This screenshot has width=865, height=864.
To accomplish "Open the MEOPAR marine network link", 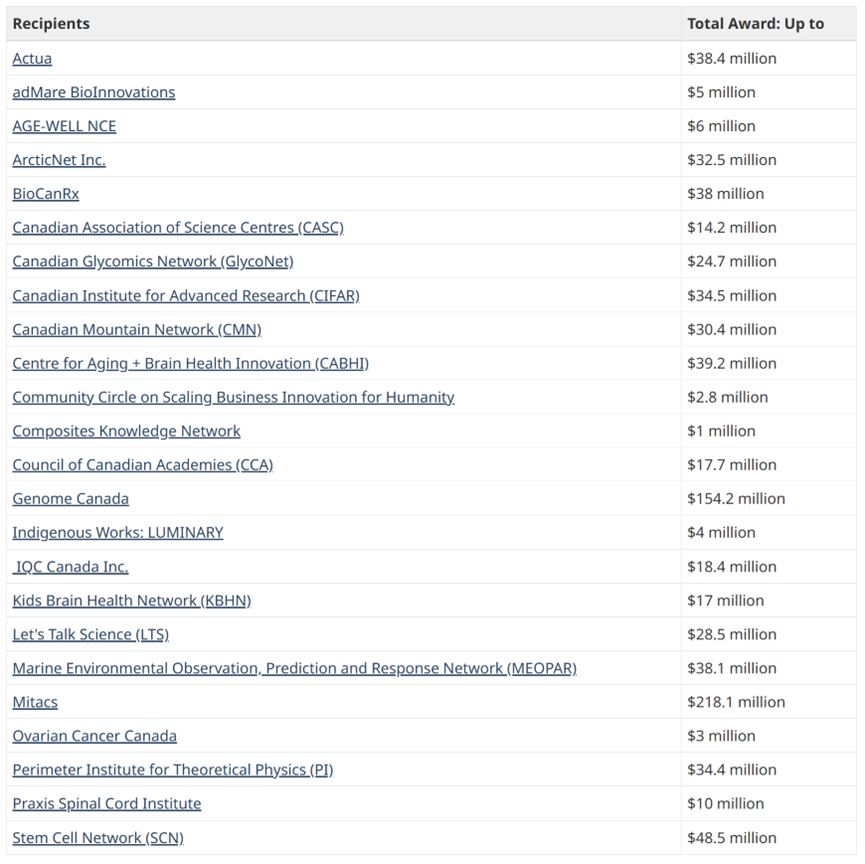I will [x=295, y=668].
